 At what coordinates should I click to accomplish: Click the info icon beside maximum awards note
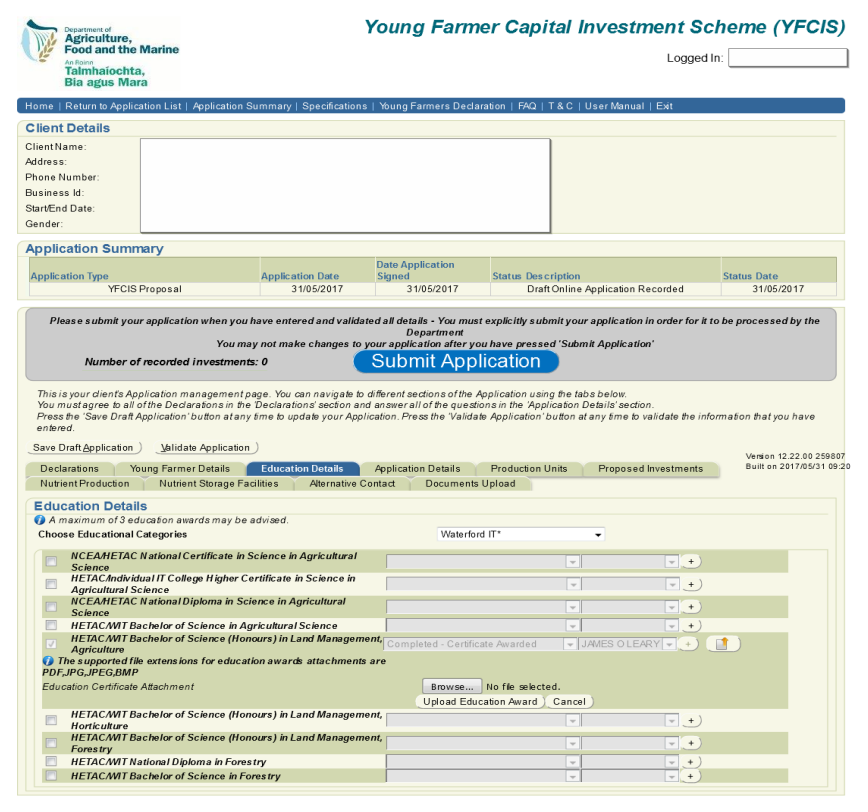(39, 520)
